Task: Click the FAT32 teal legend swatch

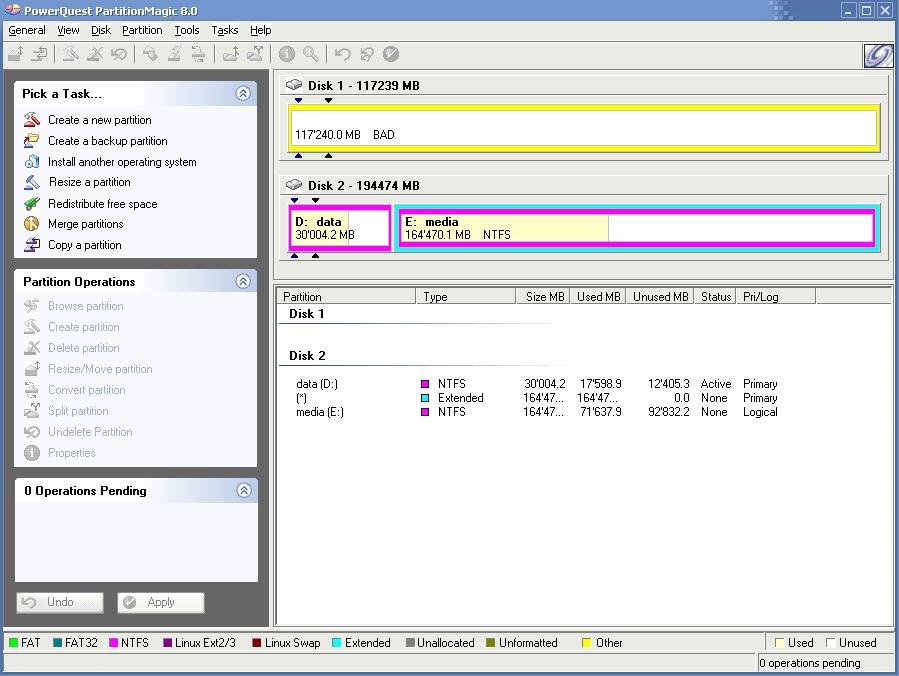Action: tap(57, 643)
